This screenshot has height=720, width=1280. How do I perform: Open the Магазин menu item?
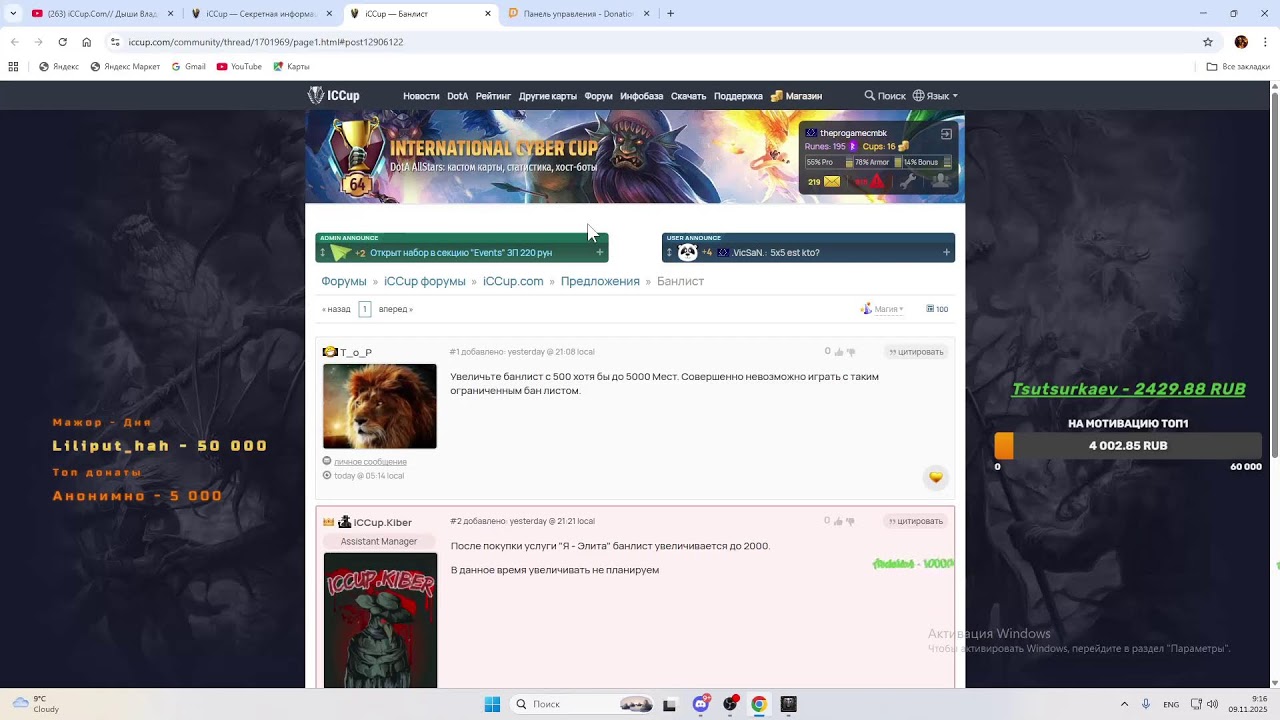click(x=796, y=96)
